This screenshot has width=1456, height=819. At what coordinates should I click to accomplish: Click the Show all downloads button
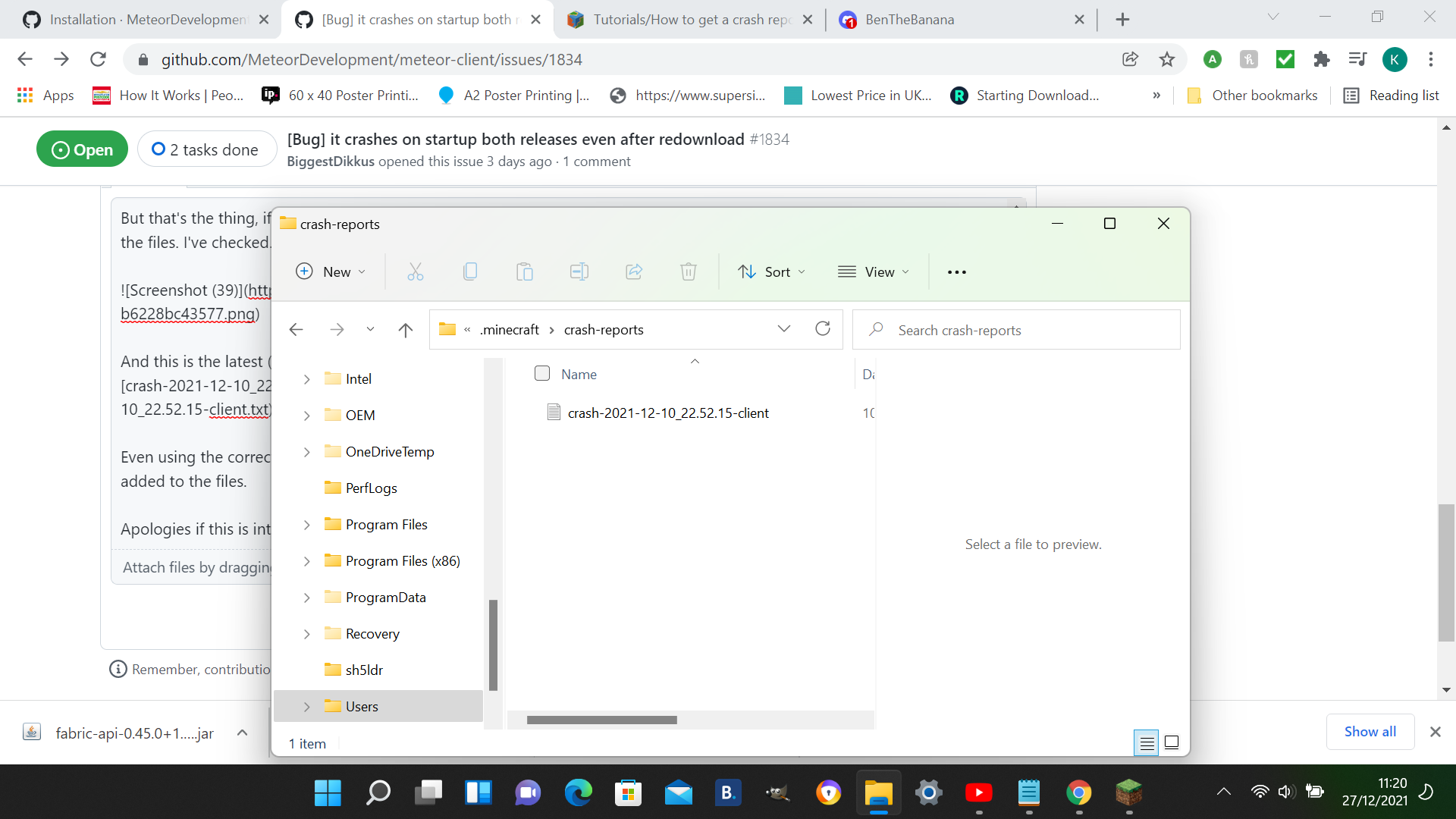click(x=1370, y=731)
